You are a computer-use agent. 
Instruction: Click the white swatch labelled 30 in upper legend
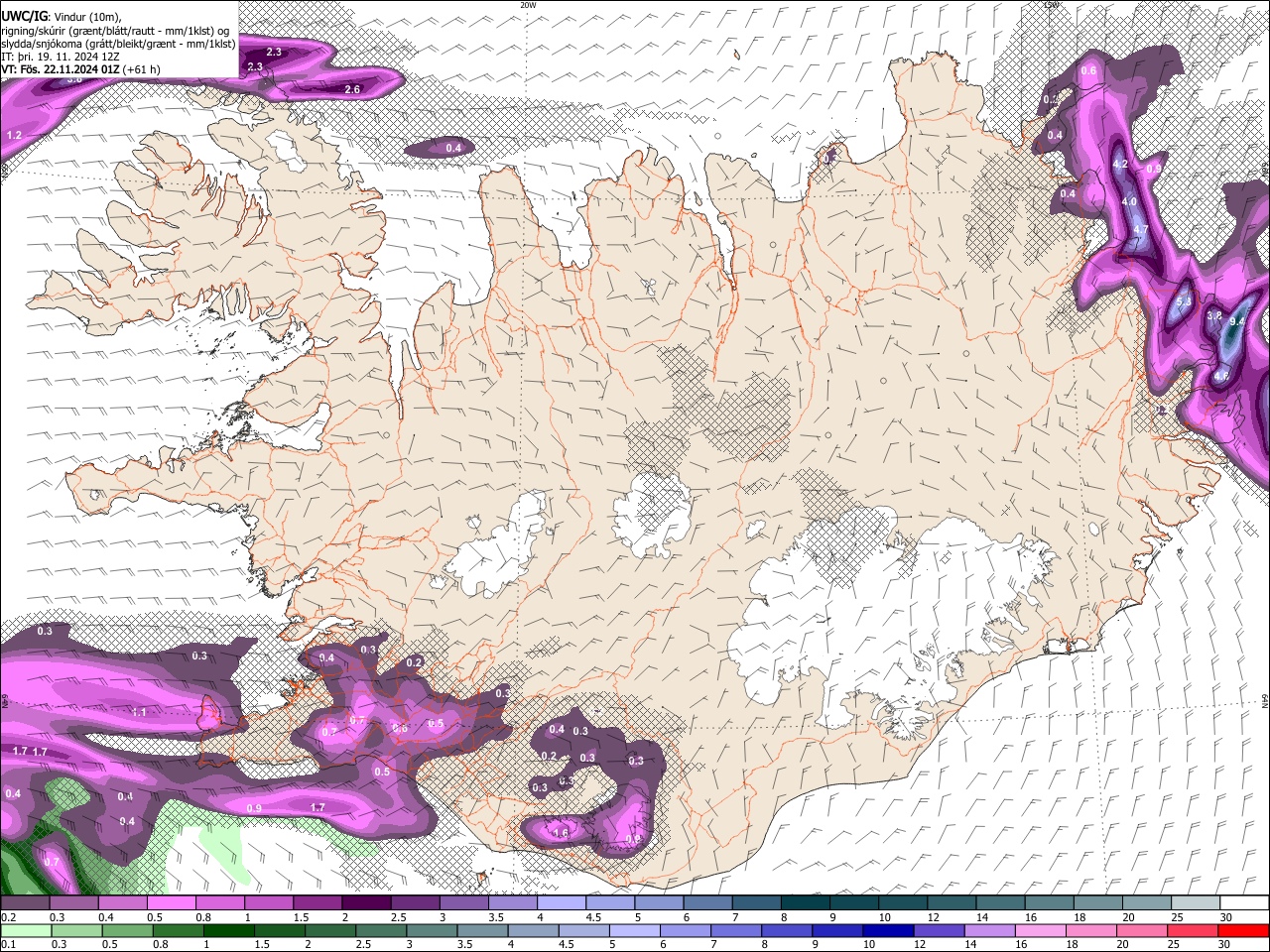[1243, 903]
